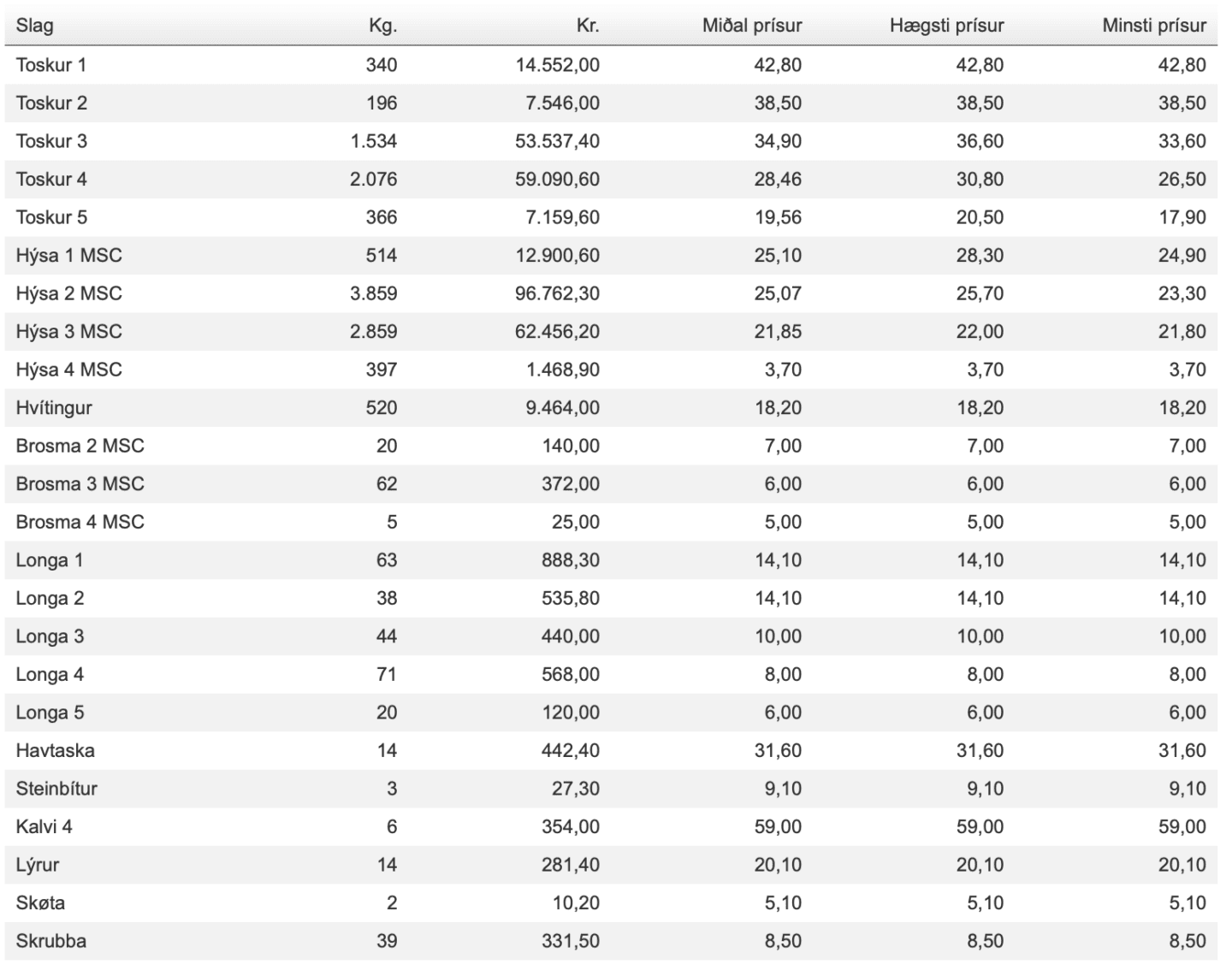Click the Lýrur row label
This screenshot has width=1232, height=976.
[x=38, y=865]
